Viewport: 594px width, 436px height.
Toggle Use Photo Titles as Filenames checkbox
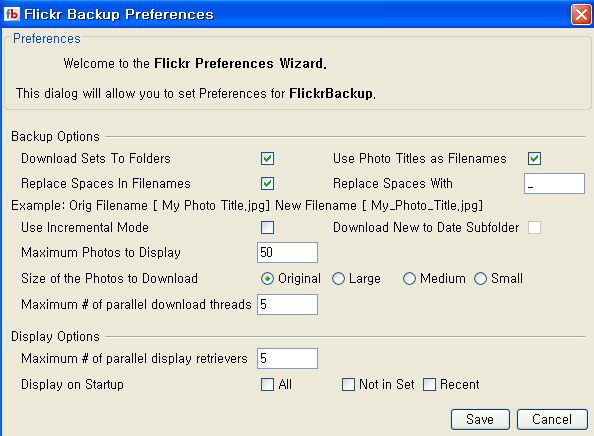535,158
